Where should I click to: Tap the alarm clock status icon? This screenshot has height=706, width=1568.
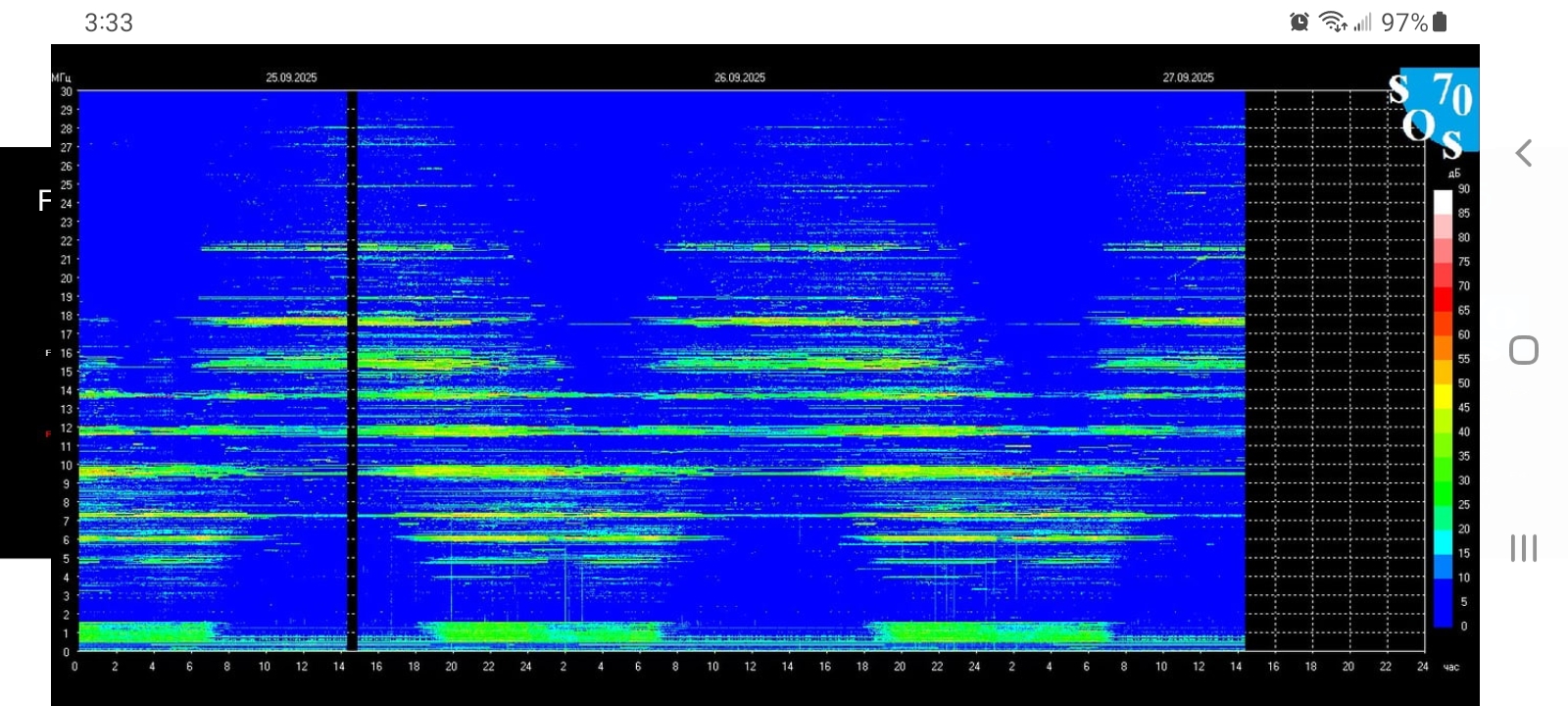point(1299,22)
